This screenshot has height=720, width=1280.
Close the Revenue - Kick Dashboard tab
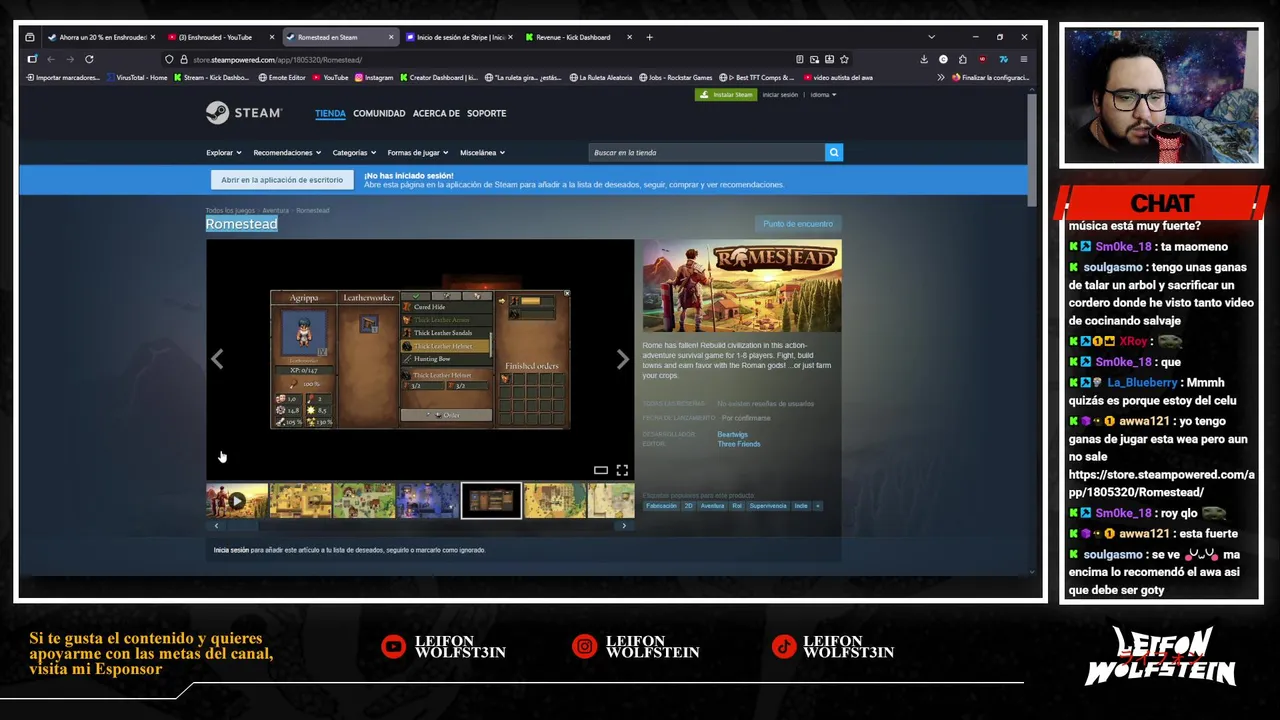[629, 37]
